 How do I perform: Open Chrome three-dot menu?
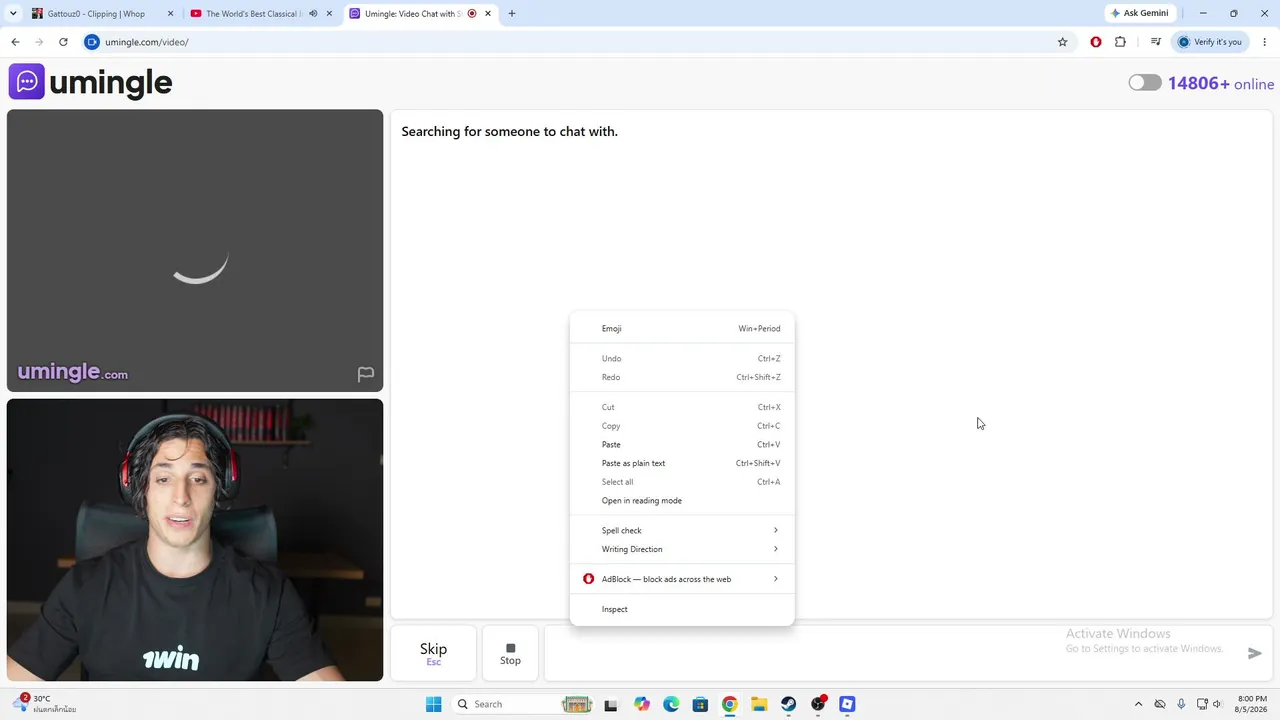click(1265, 42)
